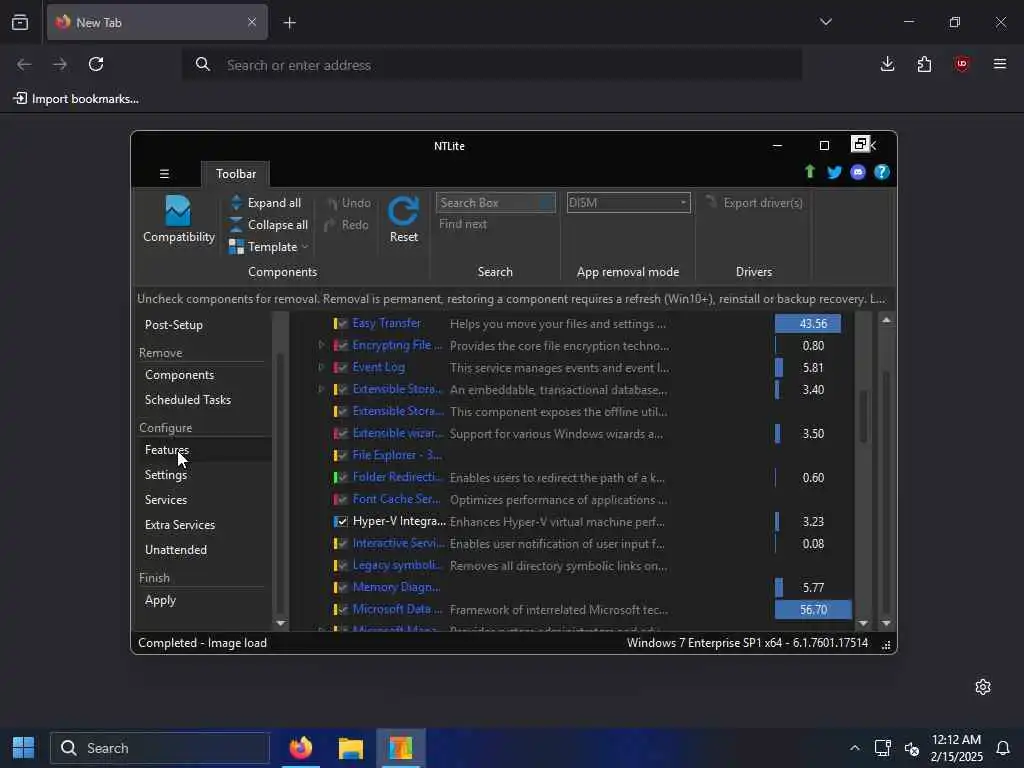Click the 56.70 size bar
The image size is (1024, 768).
pyautogui.click(x=813, y=609)
